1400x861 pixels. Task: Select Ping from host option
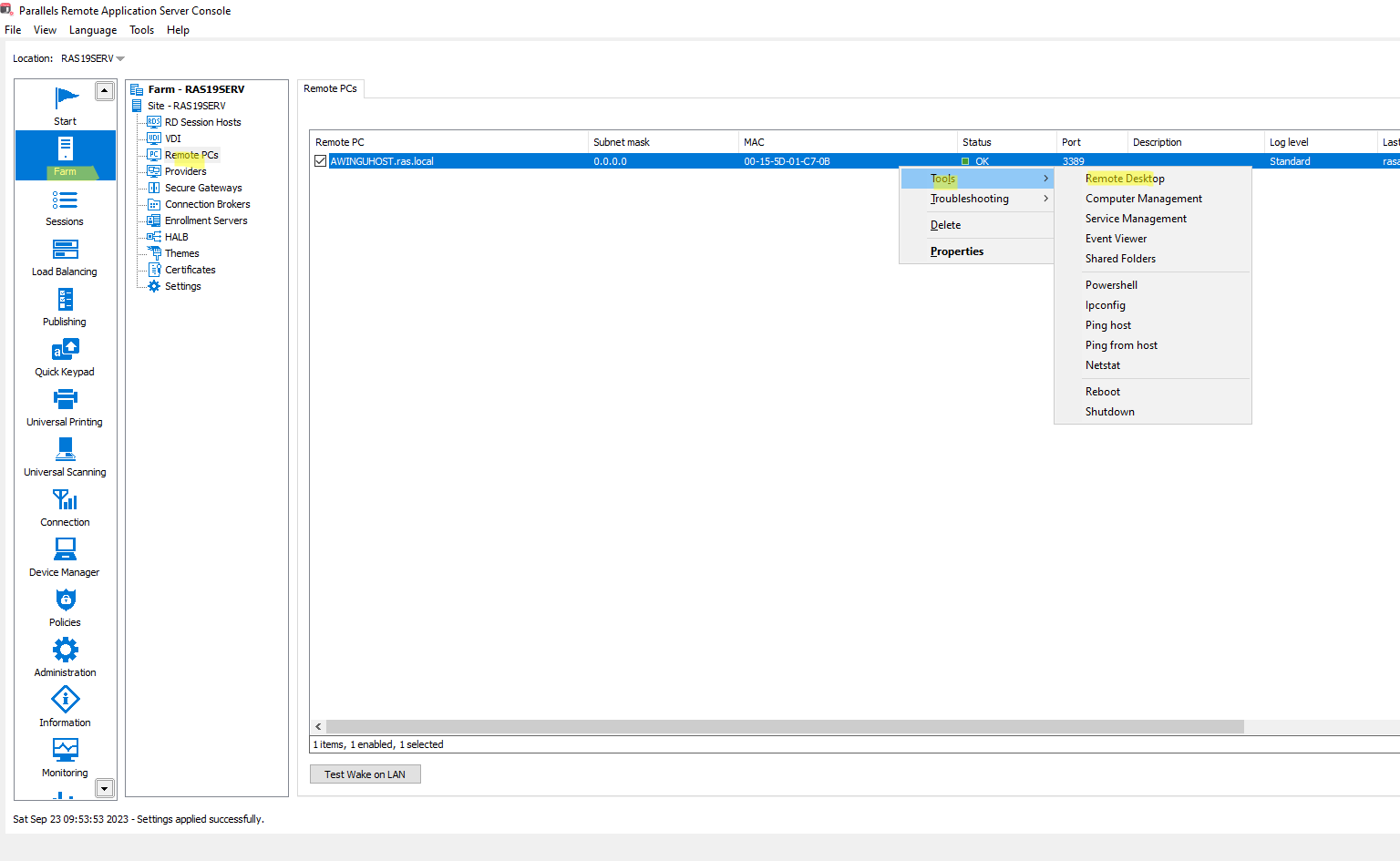click(1152, 345)
